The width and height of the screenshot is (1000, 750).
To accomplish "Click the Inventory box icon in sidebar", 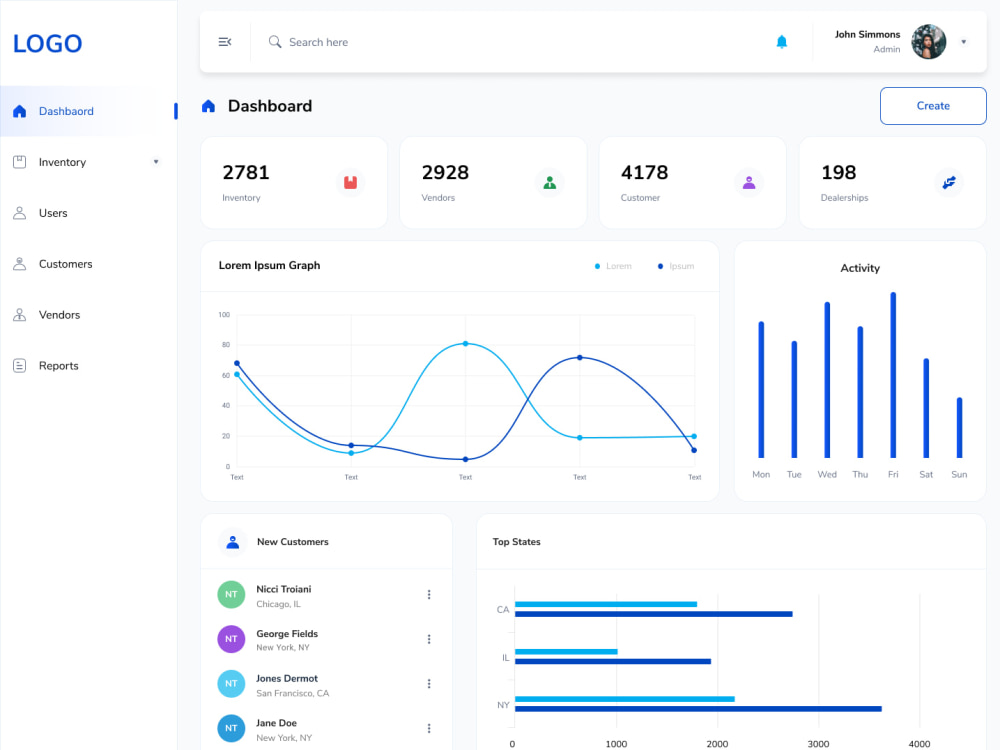I will point(20,162).
